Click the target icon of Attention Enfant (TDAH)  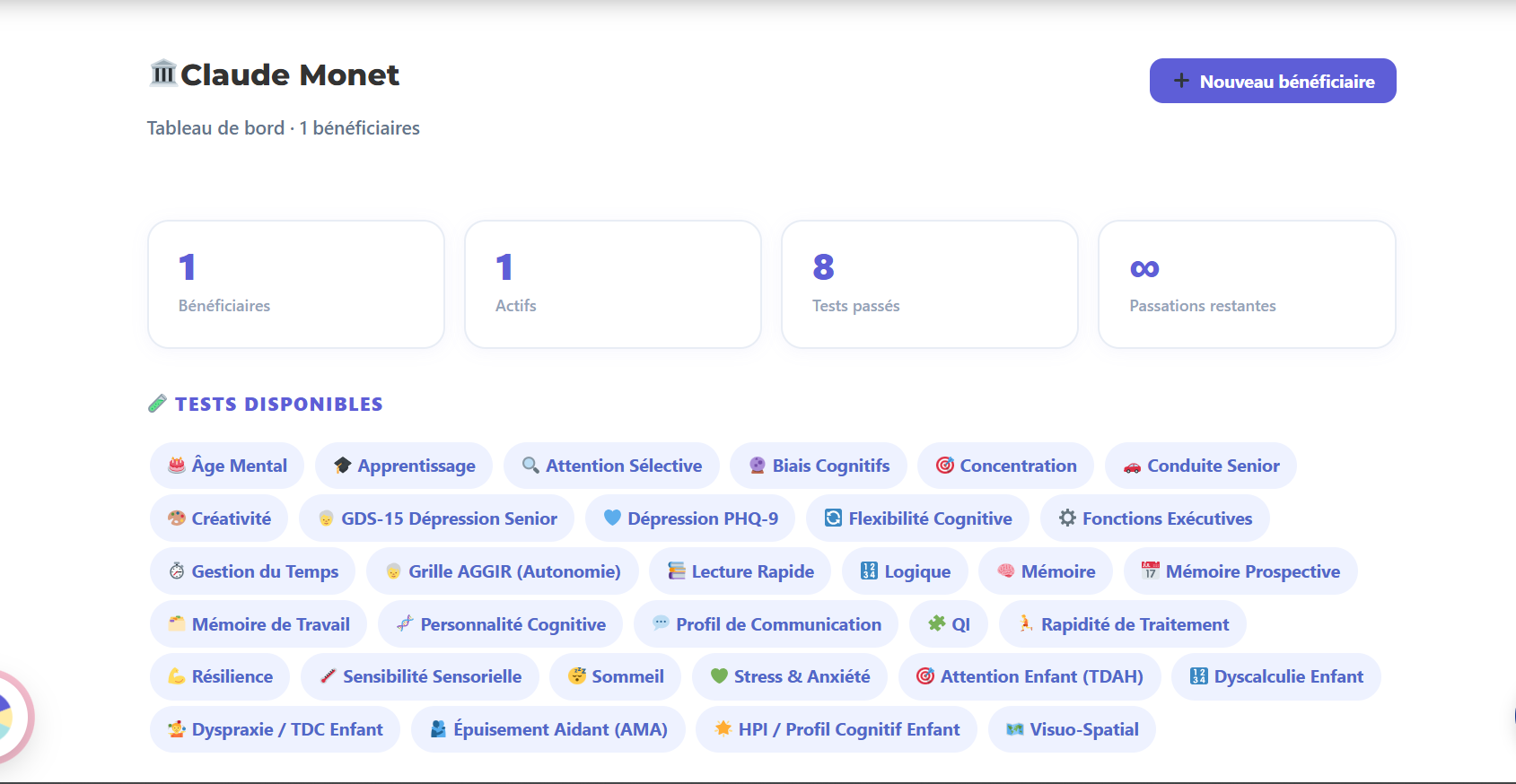pos(925,675)
